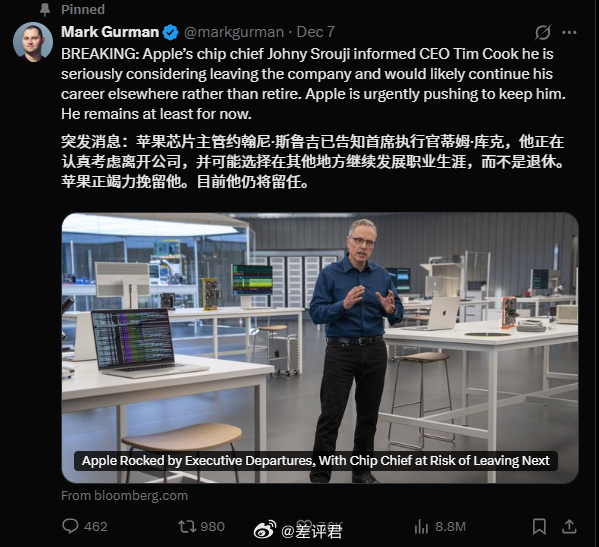View post analytics bar-chart icon
Viewport: 599px width, 547px height.
coord(421,527)
